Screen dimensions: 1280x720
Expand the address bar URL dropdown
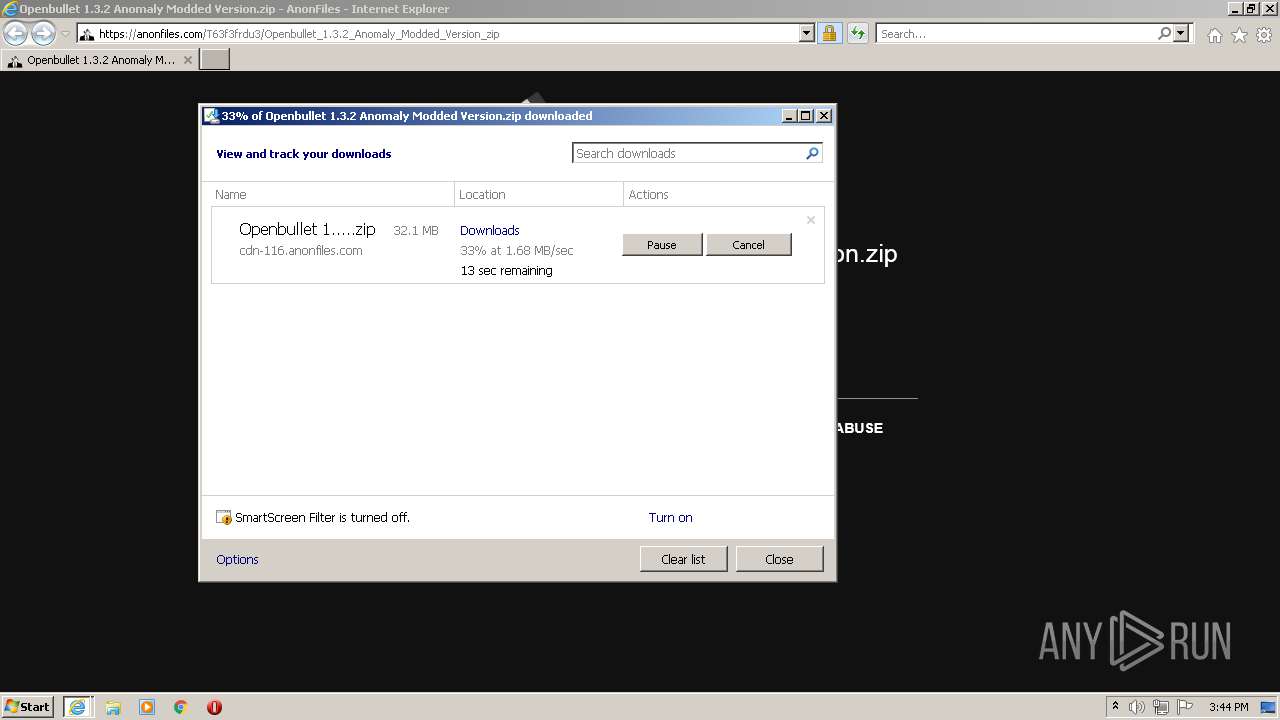[x=807, y=33]
